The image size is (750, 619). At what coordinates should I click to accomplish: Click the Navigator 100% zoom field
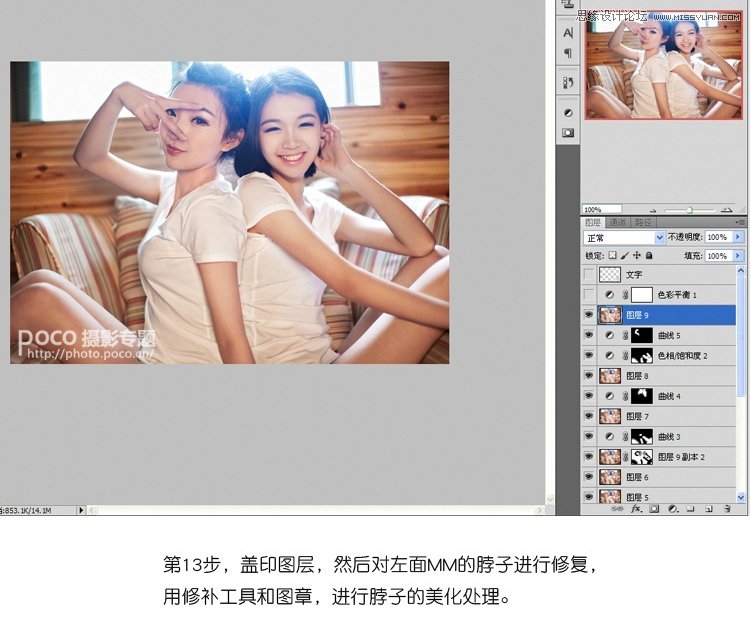(x=602, y=210)
